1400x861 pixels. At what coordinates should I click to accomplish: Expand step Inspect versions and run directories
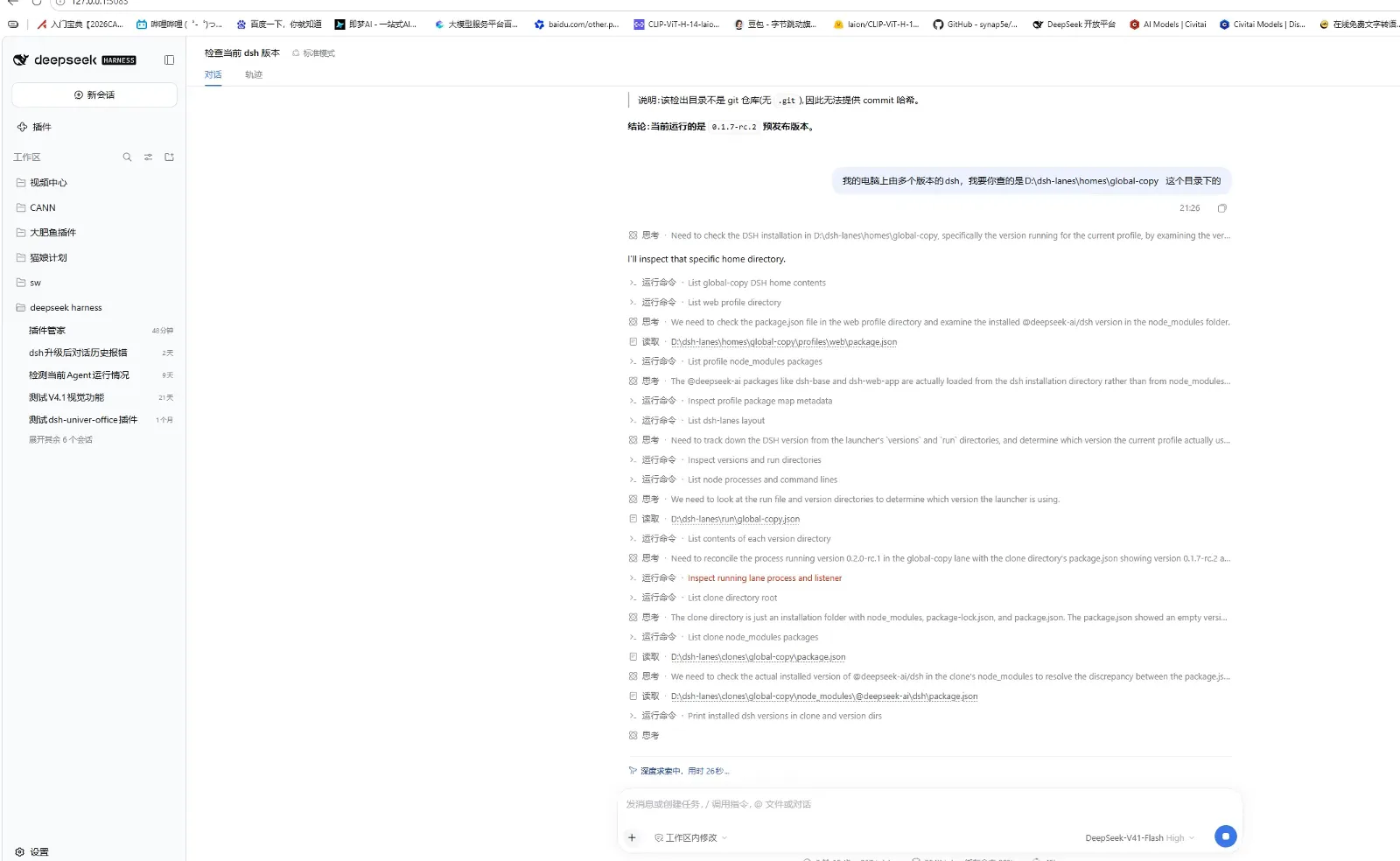click(724, 460)
